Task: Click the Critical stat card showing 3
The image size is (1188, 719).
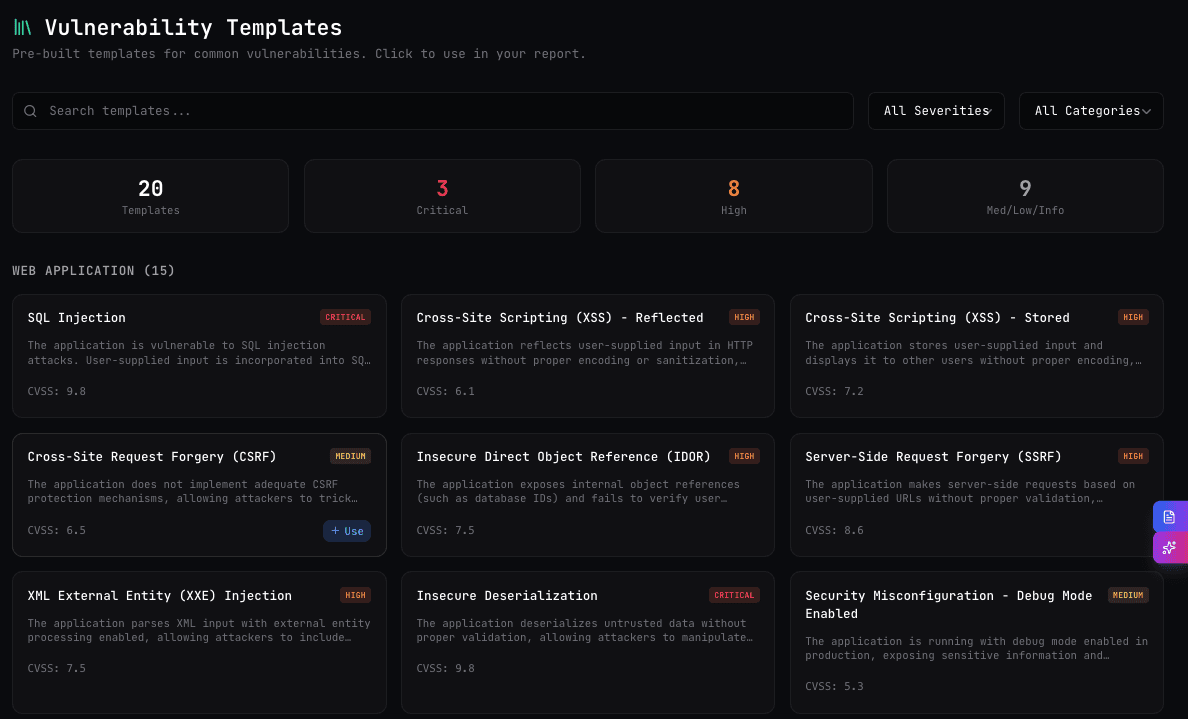Action: pos(442,196)
